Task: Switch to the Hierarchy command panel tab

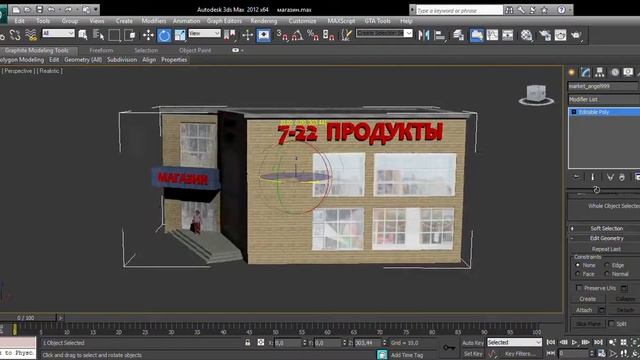Action: tap(600, 73)
